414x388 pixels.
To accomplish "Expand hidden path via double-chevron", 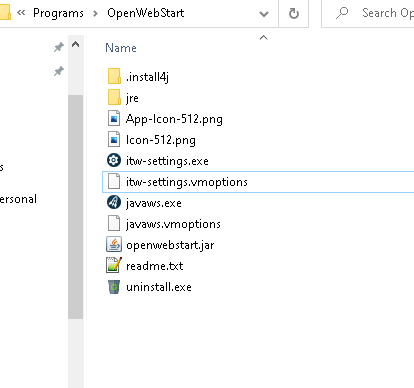I will [x=21, y=13].
